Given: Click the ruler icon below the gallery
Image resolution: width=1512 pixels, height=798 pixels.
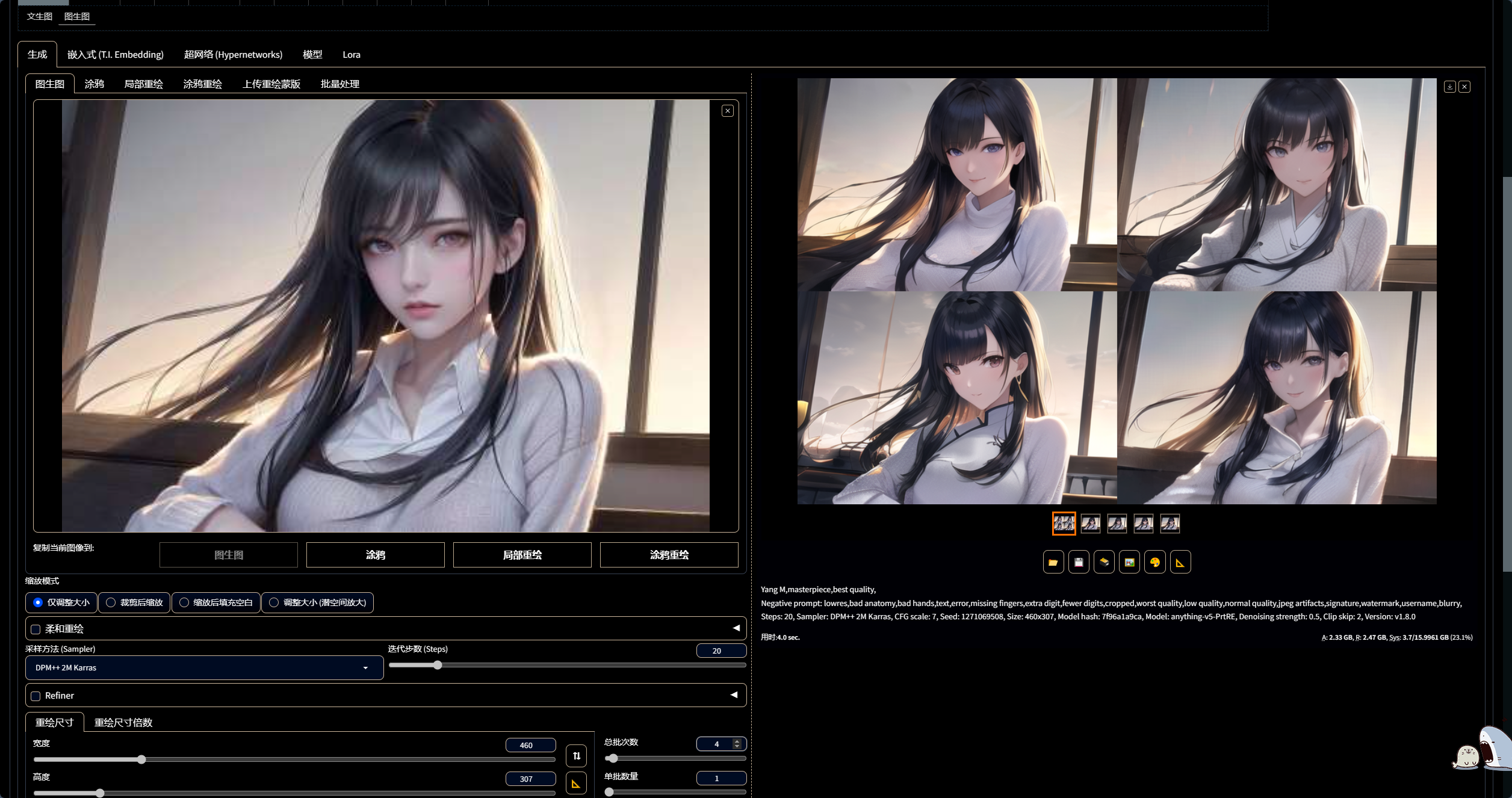Looking at the screenshot, I should 1180,562.
